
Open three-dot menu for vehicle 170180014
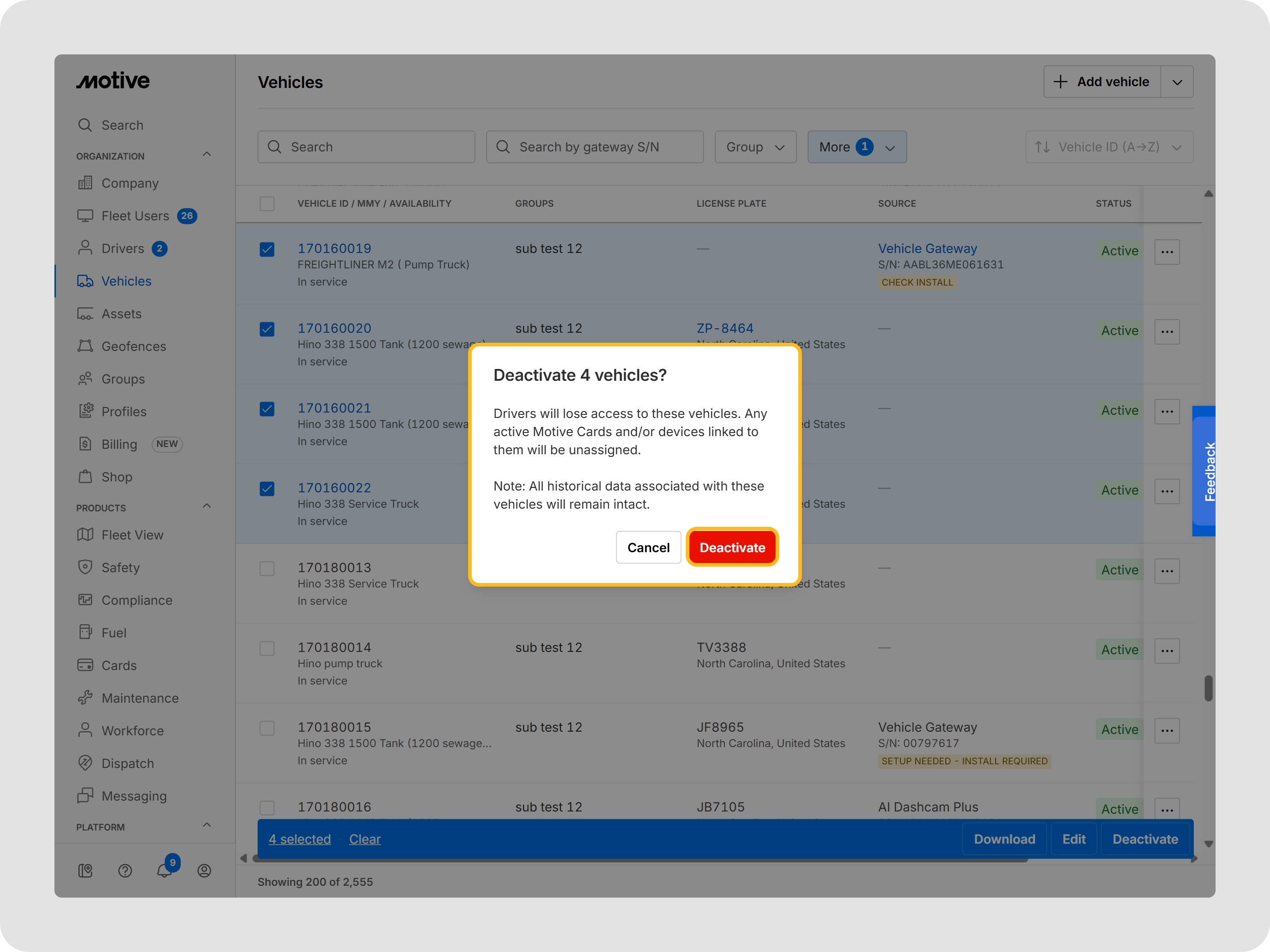[1167, 650]
